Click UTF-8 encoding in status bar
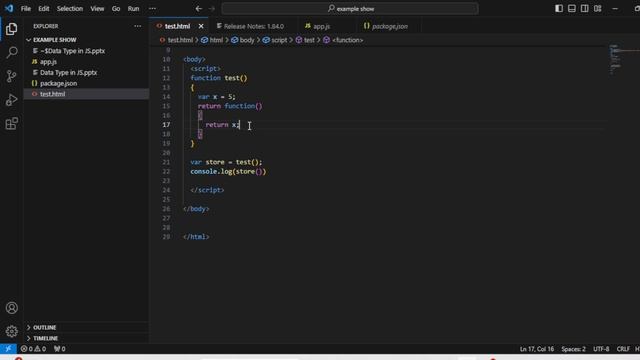 (x=601, y=349)
